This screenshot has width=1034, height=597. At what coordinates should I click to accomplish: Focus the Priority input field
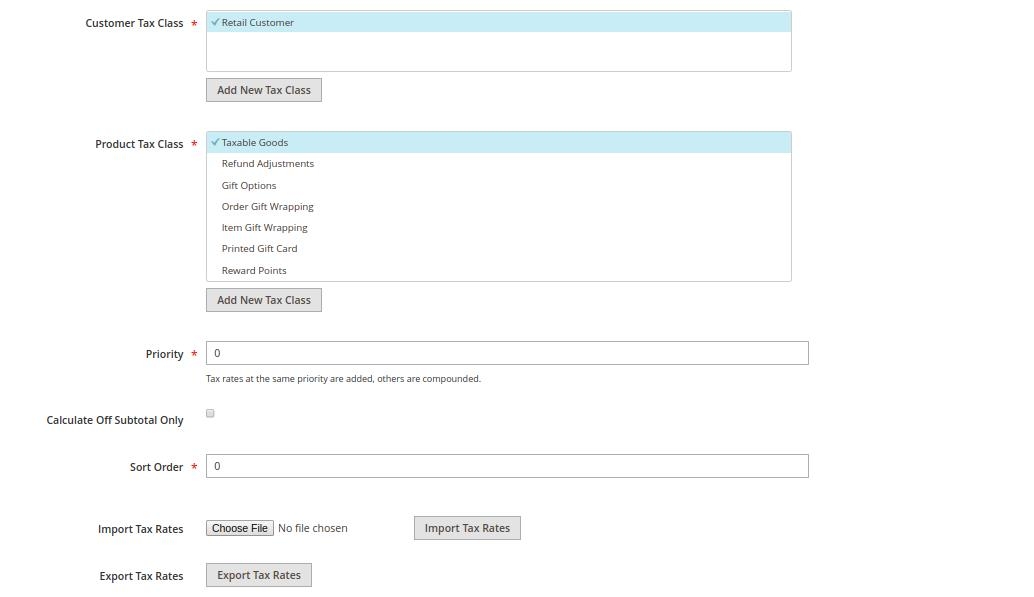click(x=507, y=353)
